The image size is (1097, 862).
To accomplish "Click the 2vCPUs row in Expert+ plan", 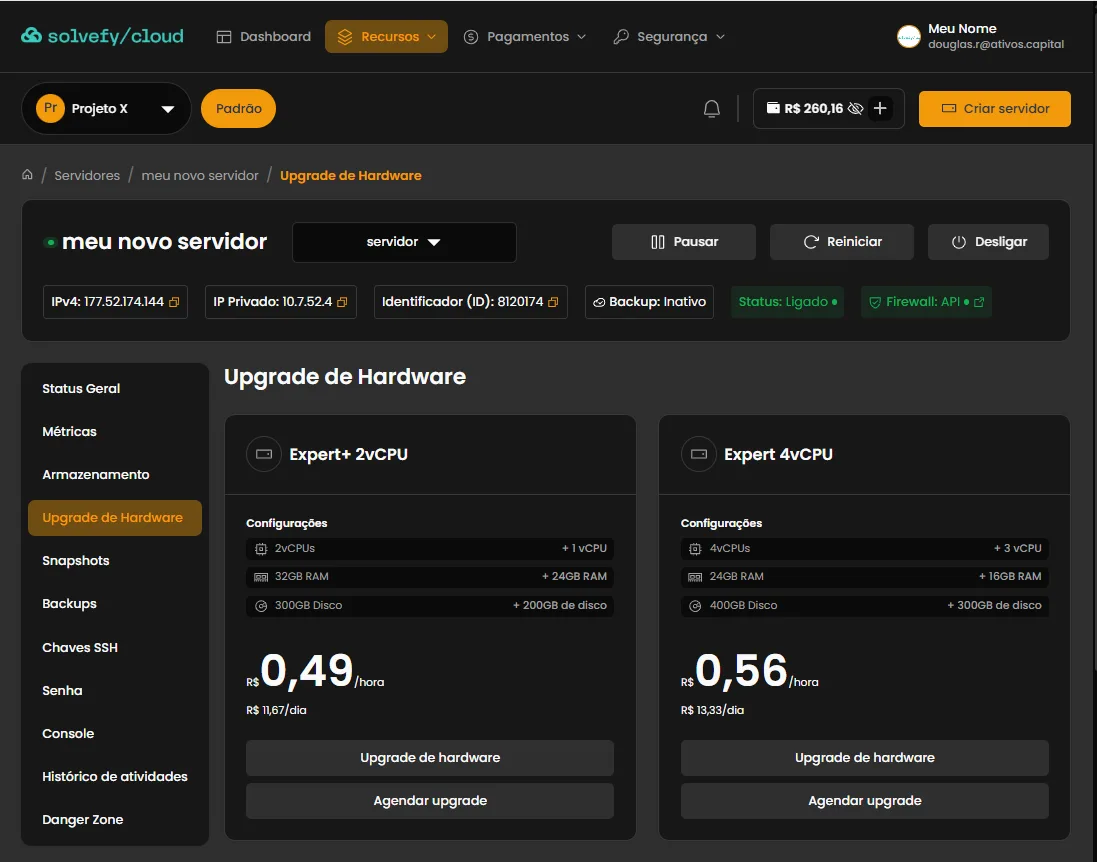I will [430, 549].
